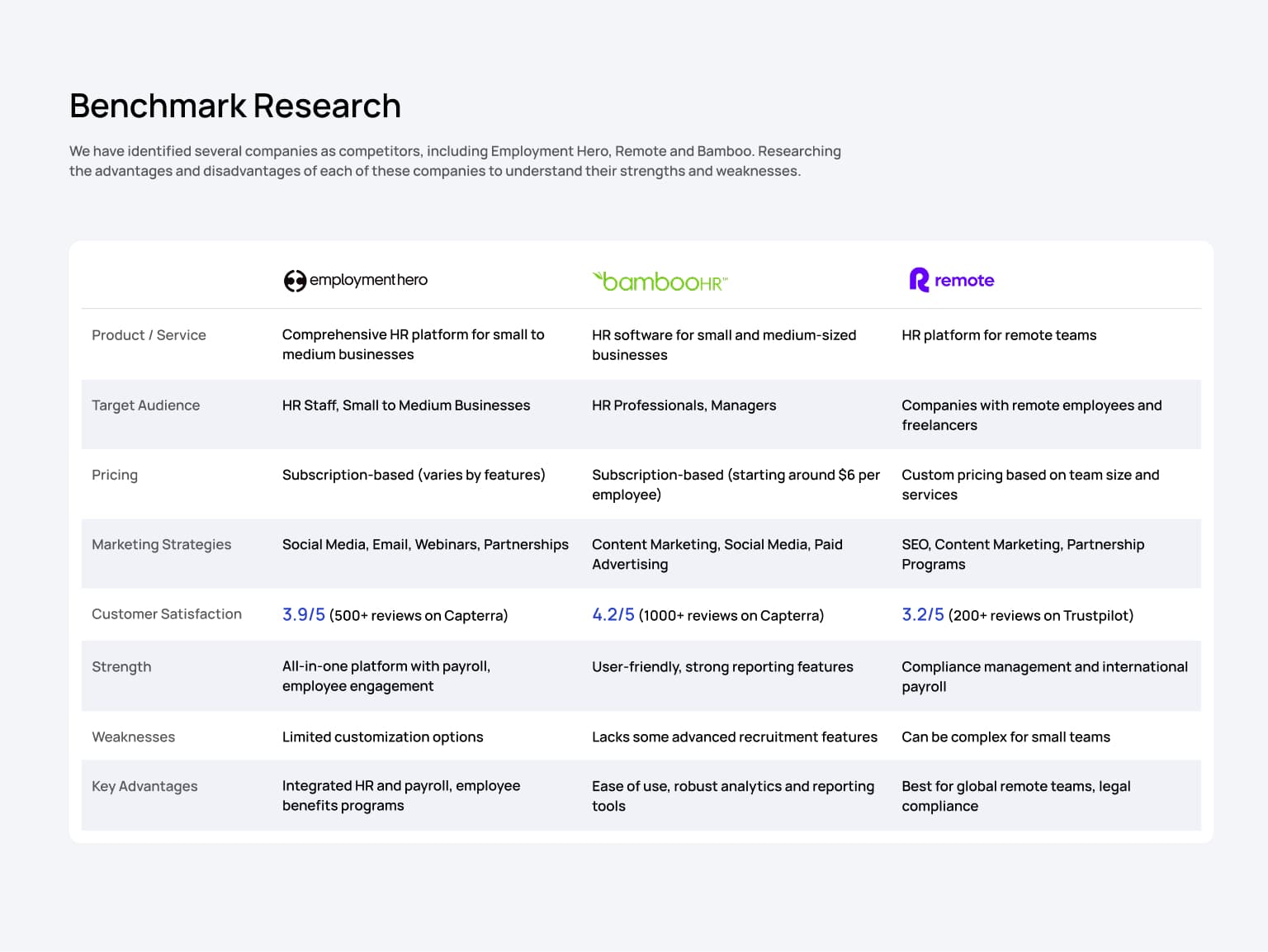
Task: Click 'Social Media, Email, Webinars, Partnerships'
Action: 425,544
